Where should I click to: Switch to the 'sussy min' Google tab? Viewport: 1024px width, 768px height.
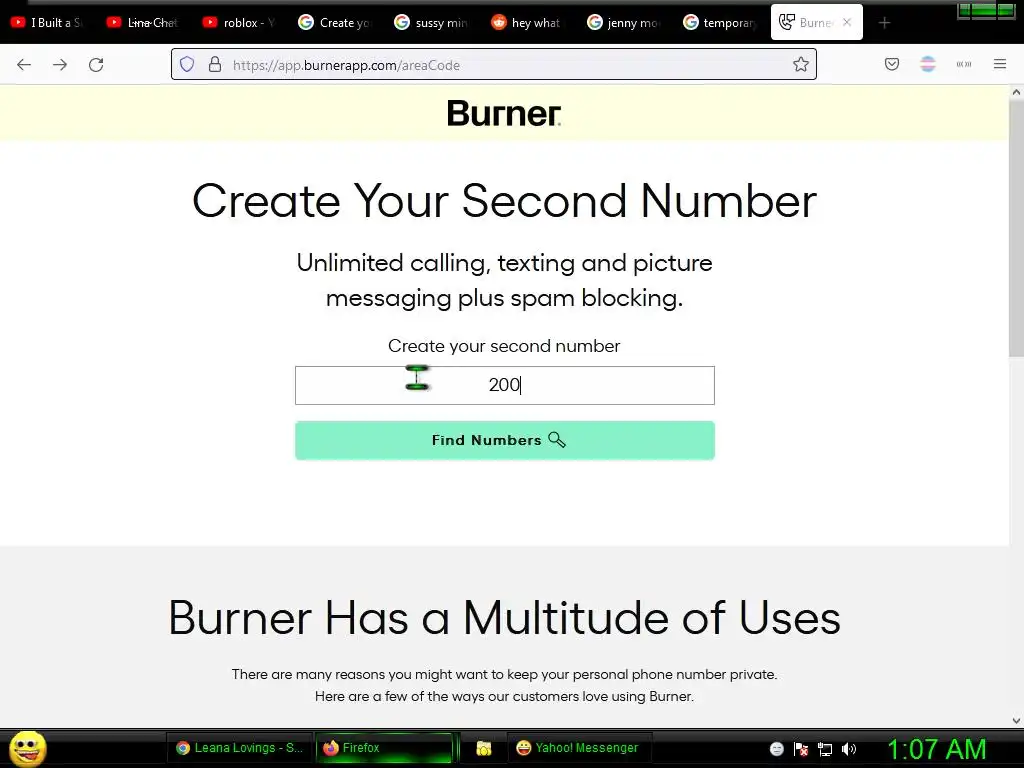[x=431, y=23]
